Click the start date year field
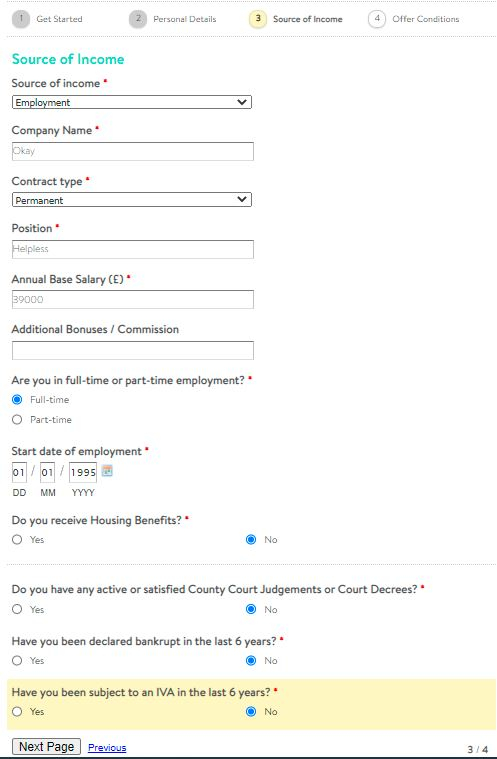This screenshot has width=497, height=759. (x=83, y=472)
